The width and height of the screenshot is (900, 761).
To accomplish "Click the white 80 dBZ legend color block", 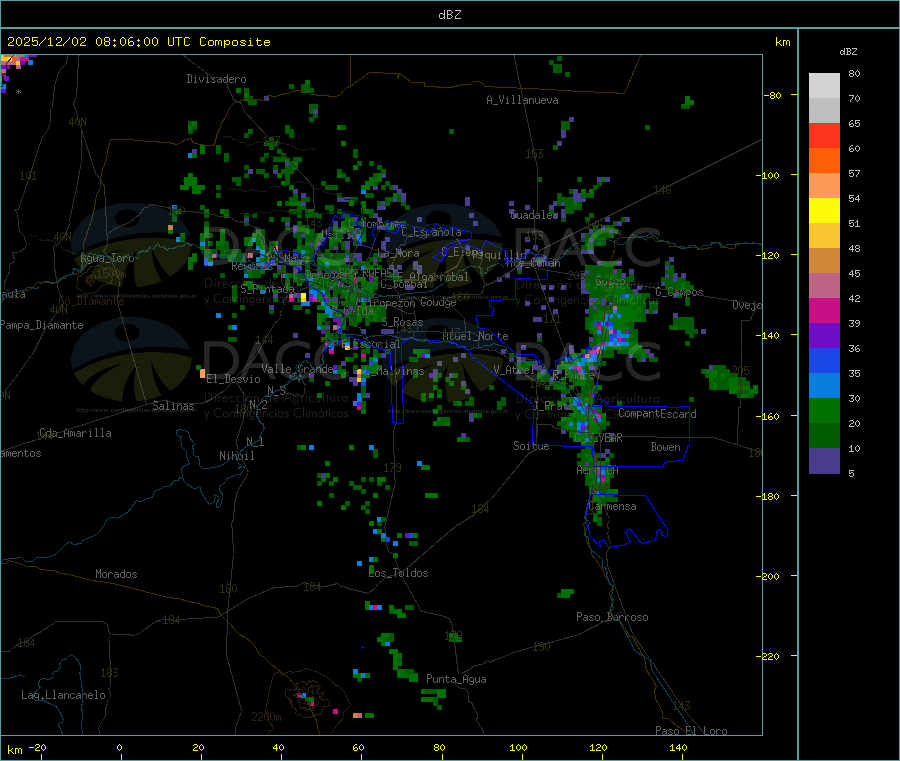I will point(824,86).
